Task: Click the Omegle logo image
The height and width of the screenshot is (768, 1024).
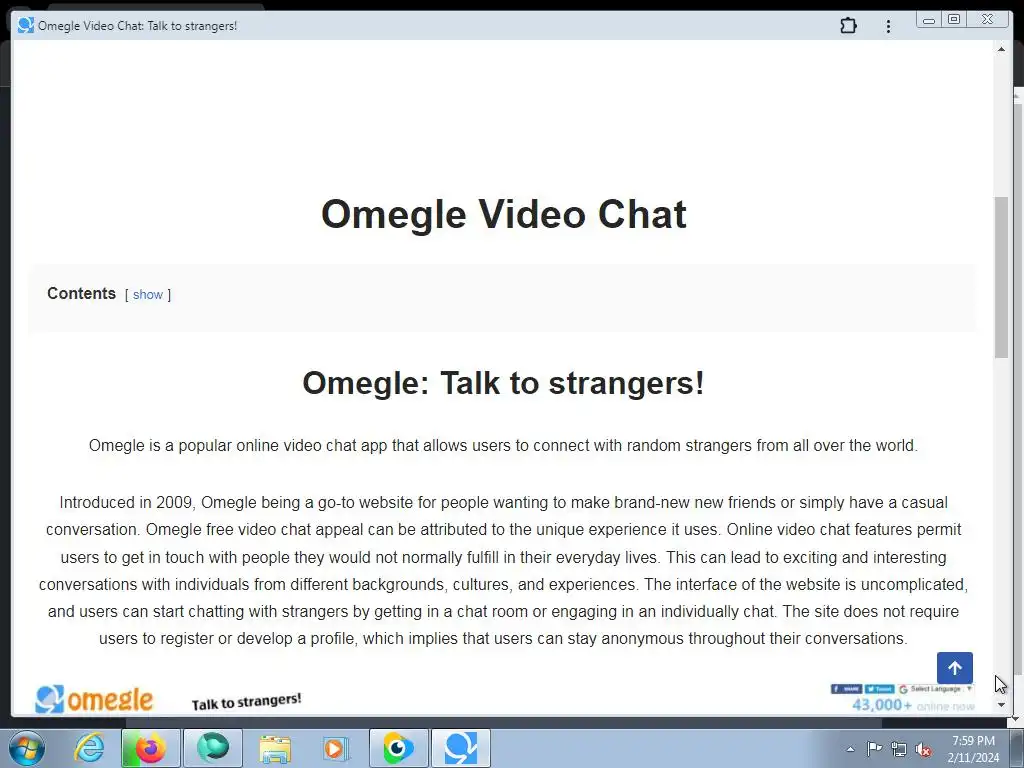Action: pyautogui.click(x=95, y=699)
